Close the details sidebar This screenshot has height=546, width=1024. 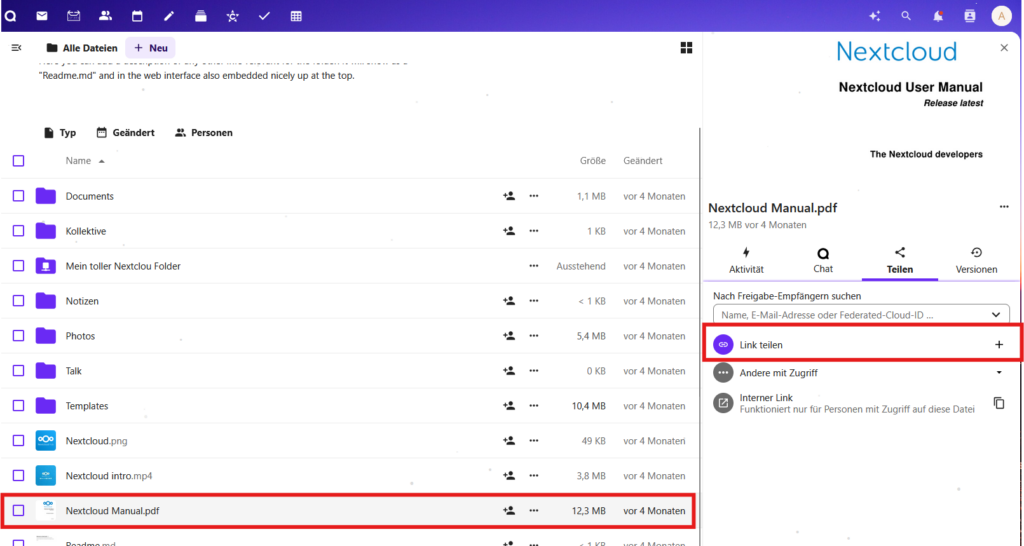(x=1004, y=48)
